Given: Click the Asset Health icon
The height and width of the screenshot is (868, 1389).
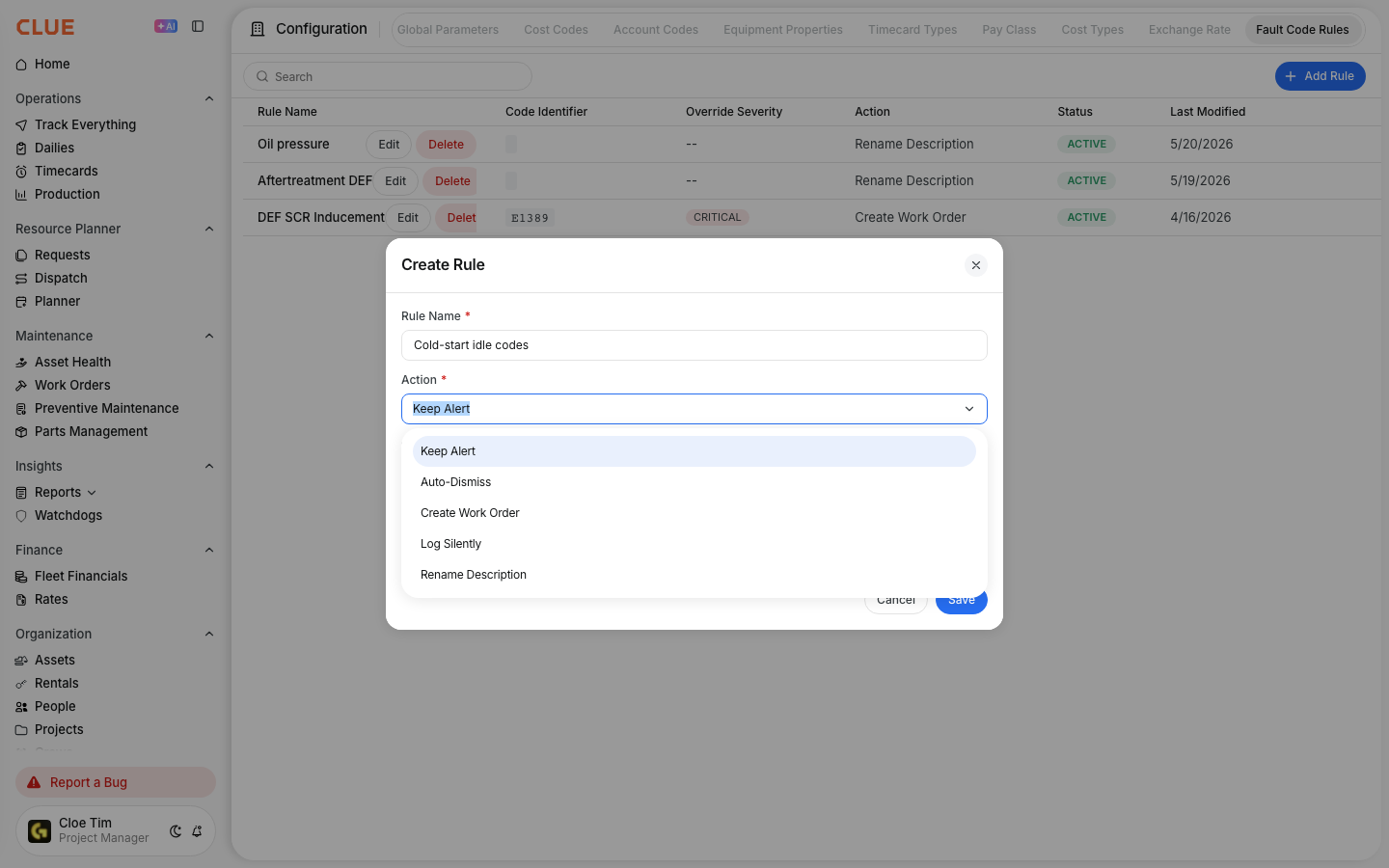Looking at the screenshot, I should click(21, 362).
